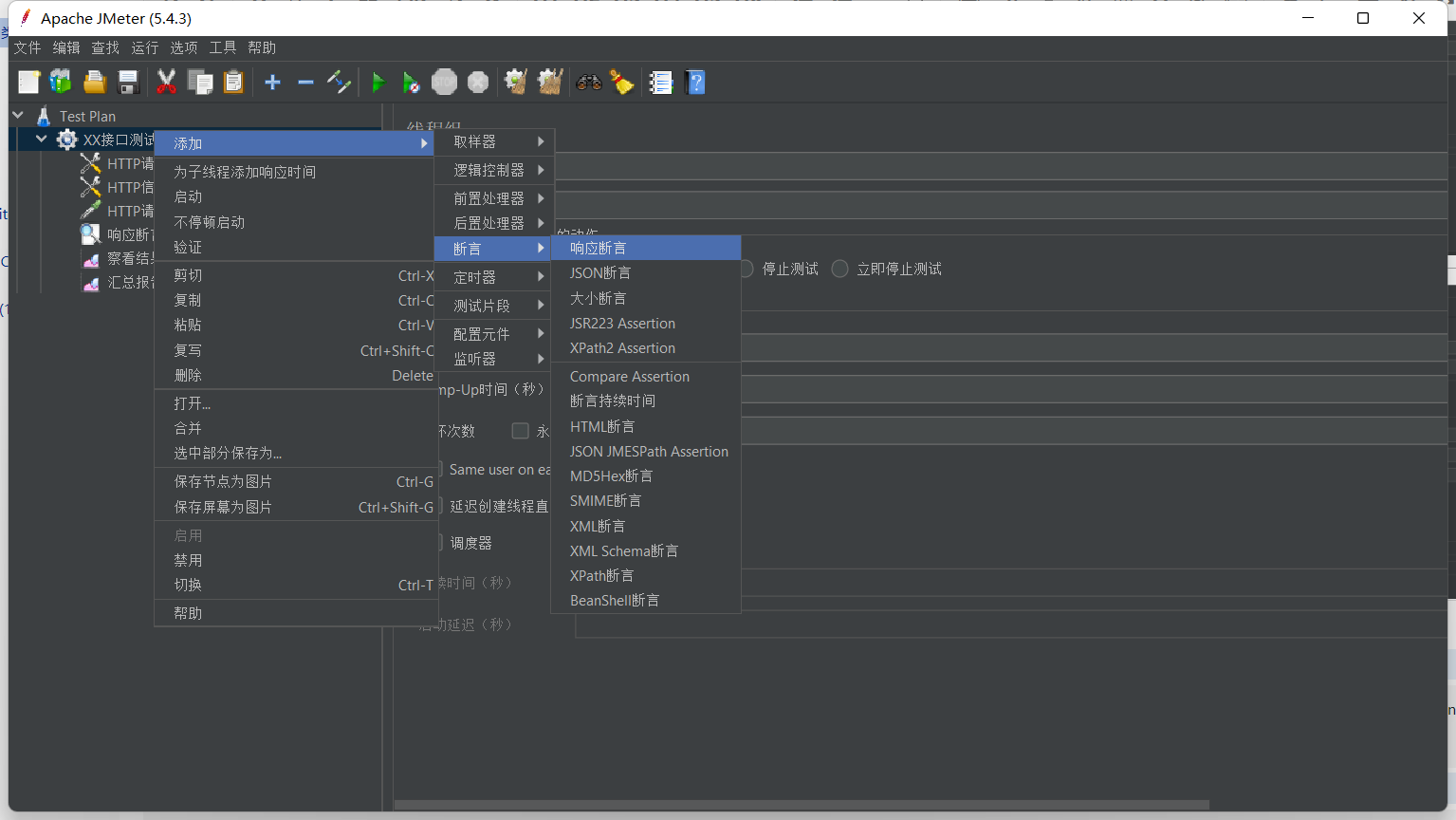Start the test with green play icon
1456x820 pixels.
378,83
